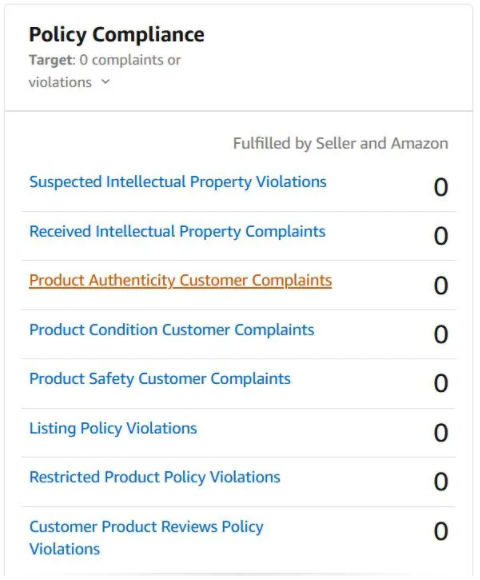Open Product Condition Customer Complaints
The image size is (480, 580).
pos(172,330)
